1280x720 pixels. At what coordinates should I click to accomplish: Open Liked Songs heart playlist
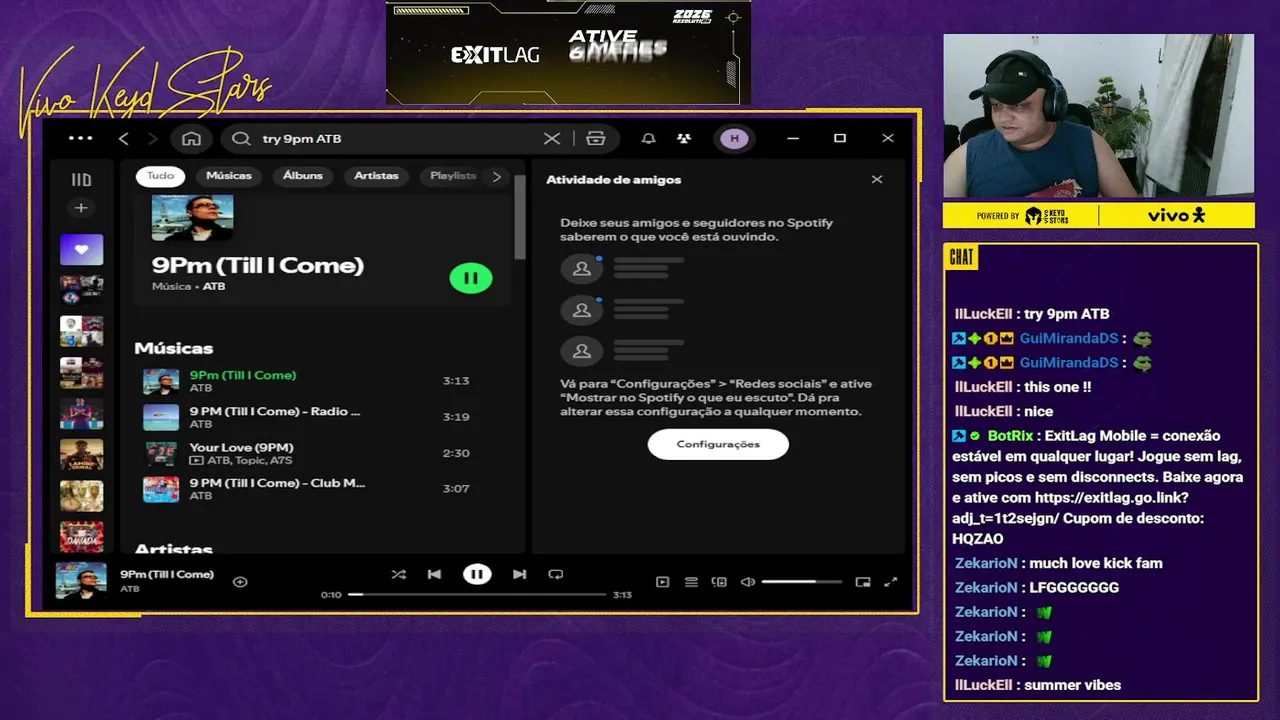click(x=81, y=250)
